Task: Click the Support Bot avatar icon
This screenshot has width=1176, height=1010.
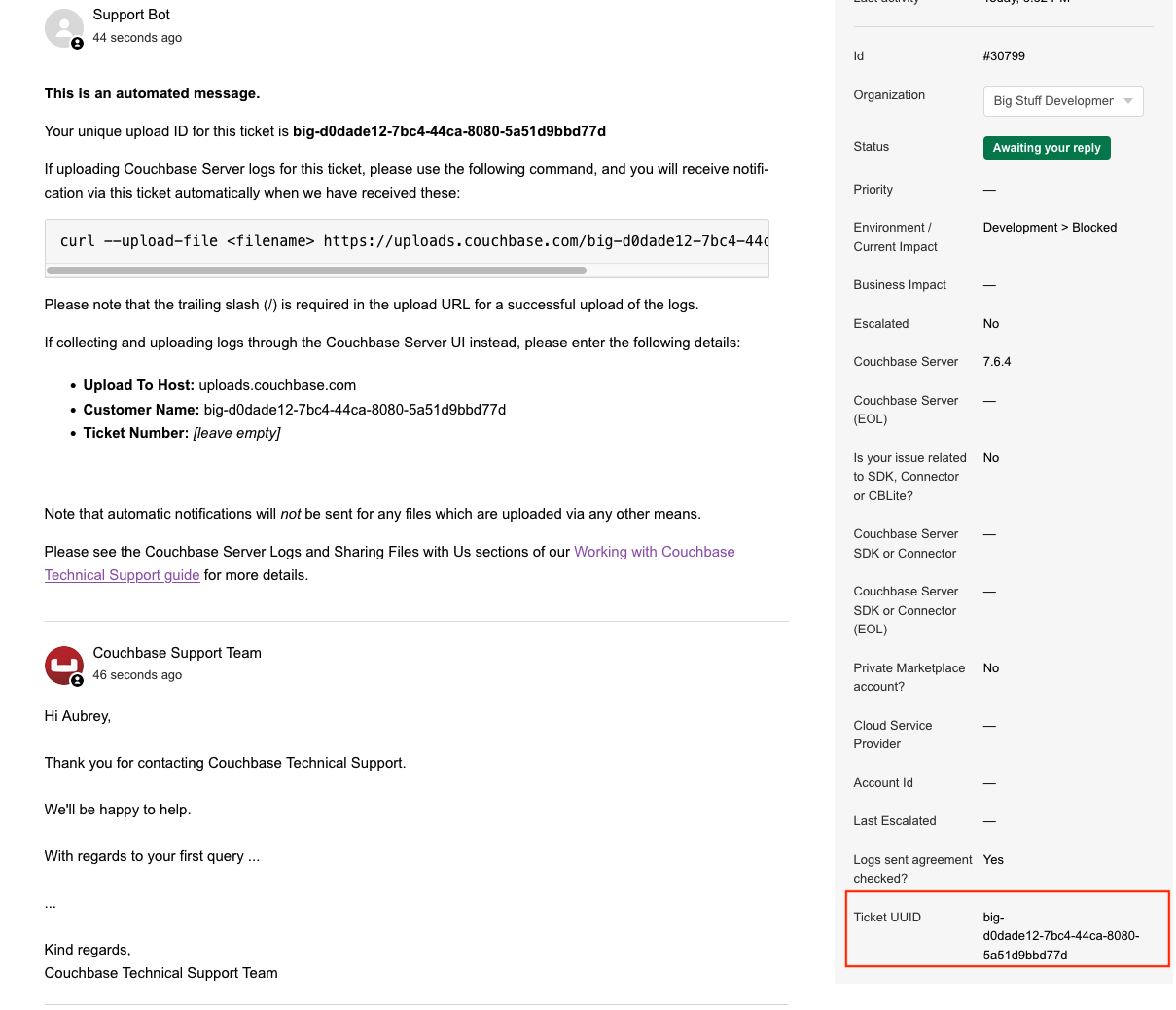Action: [64, 28]
